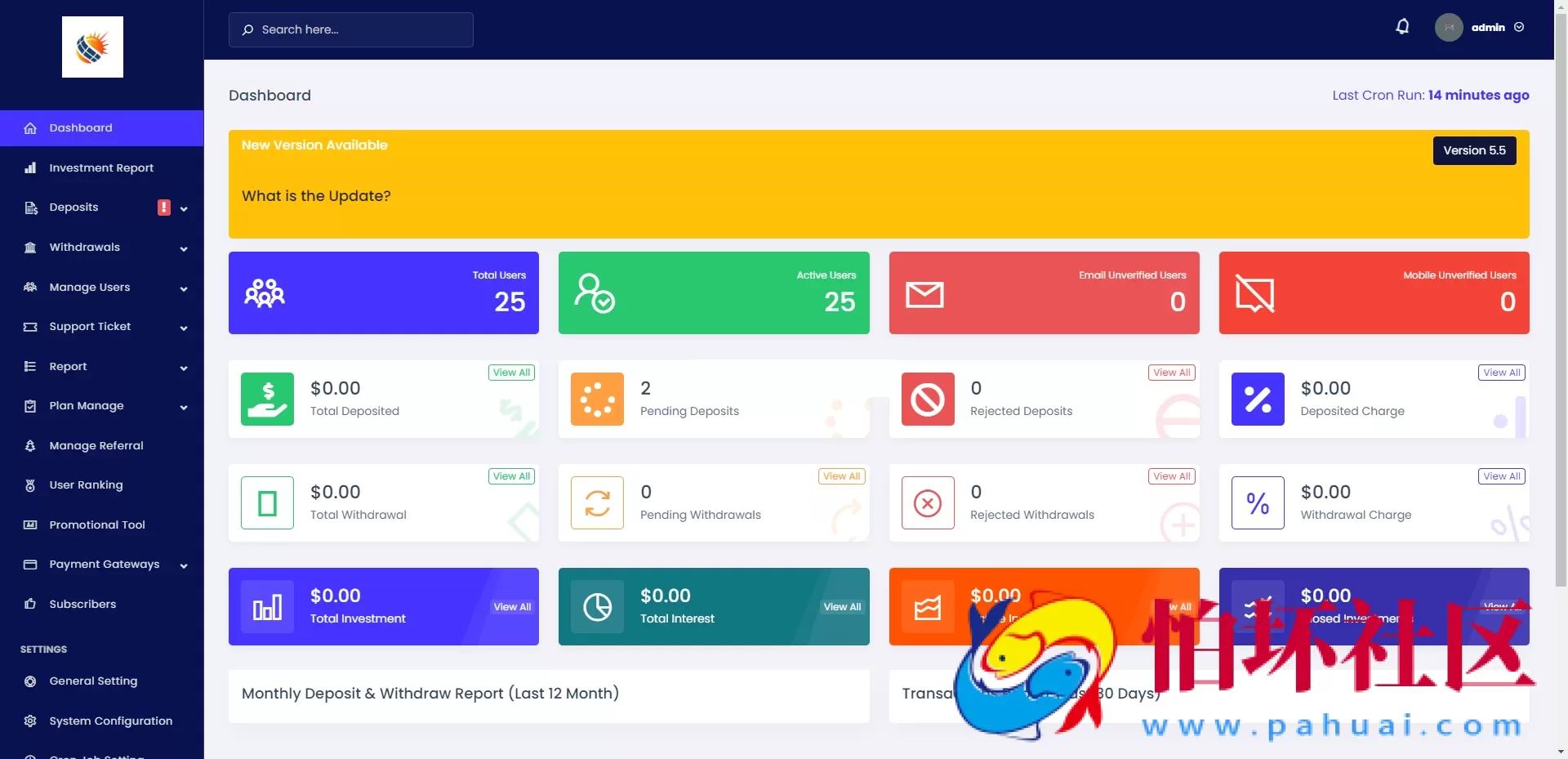Click the site logo in sidebar
The height and width of the screenshot is (759, 1568).
tap(92, 47)
